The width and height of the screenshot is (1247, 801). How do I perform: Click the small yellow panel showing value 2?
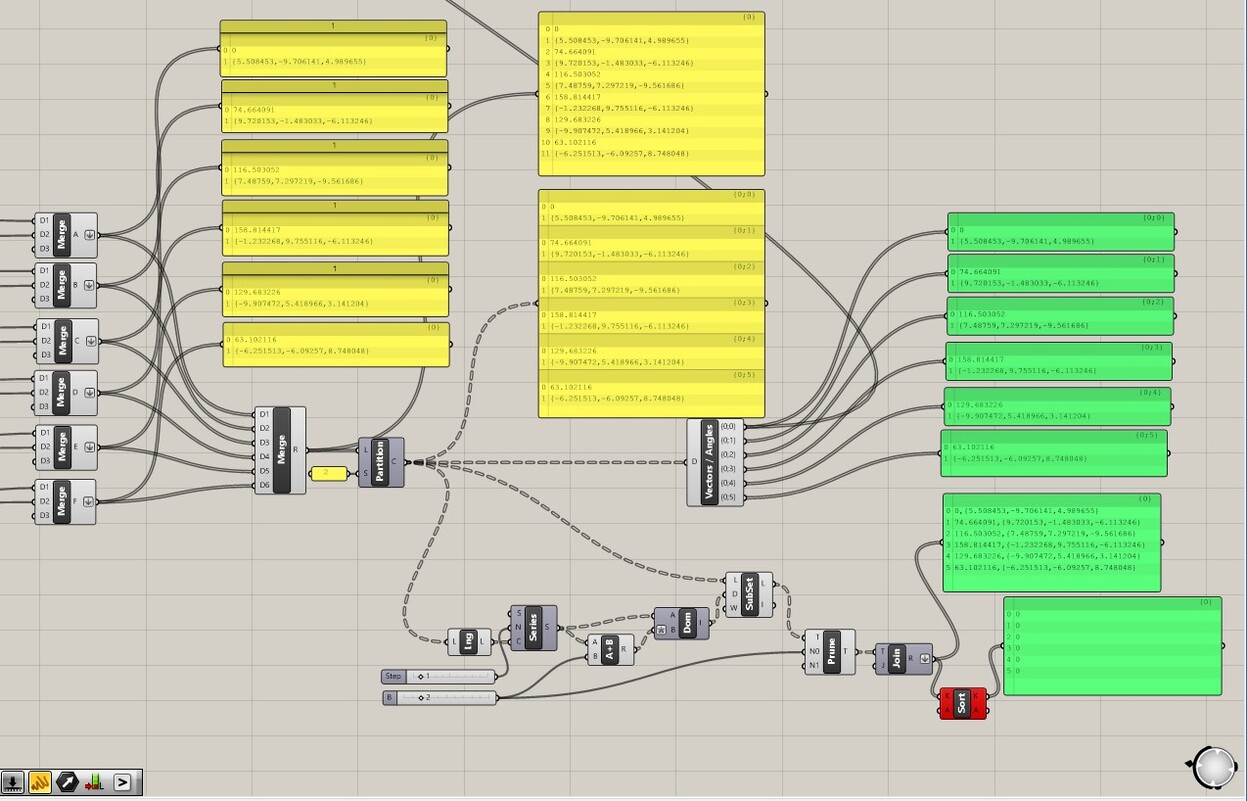click(327, 474)
